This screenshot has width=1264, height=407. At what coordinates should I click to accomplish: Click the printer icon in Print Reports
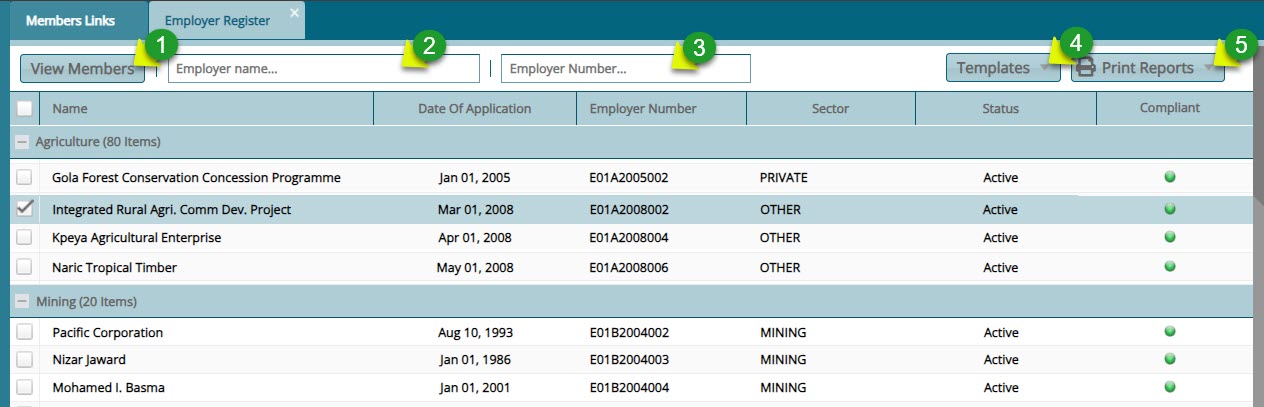coord(1086,68)
